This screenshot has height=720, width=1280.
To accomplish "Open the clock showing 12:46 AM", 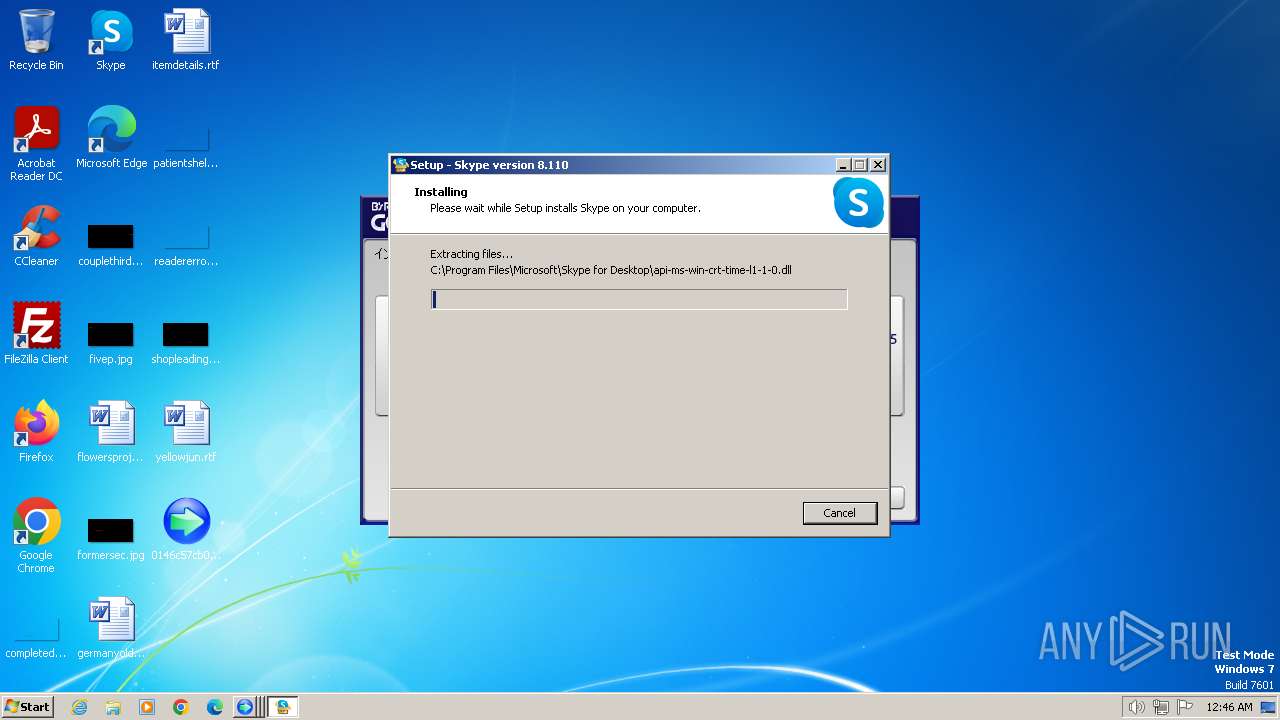I will [1229, 707].
